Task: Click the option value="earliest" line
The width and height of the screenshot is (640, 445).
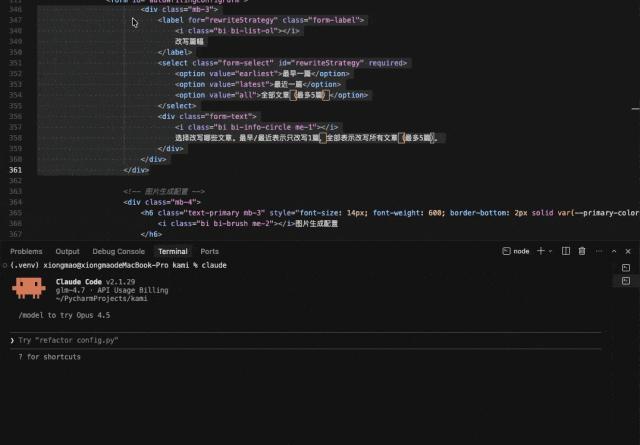Action: 262,73
